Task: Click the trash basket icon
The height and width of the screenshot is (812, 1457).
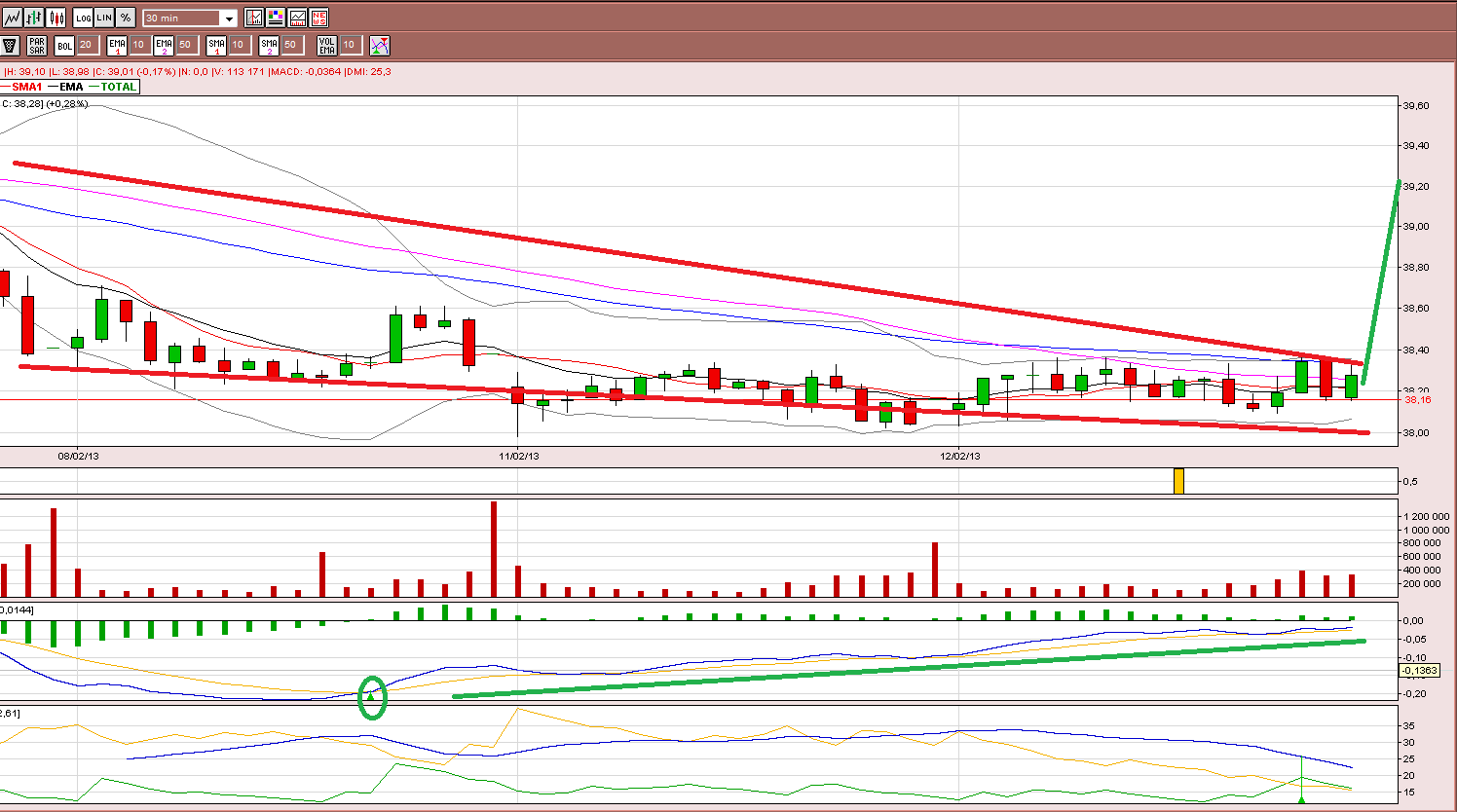Action: [x=11, y=45]
